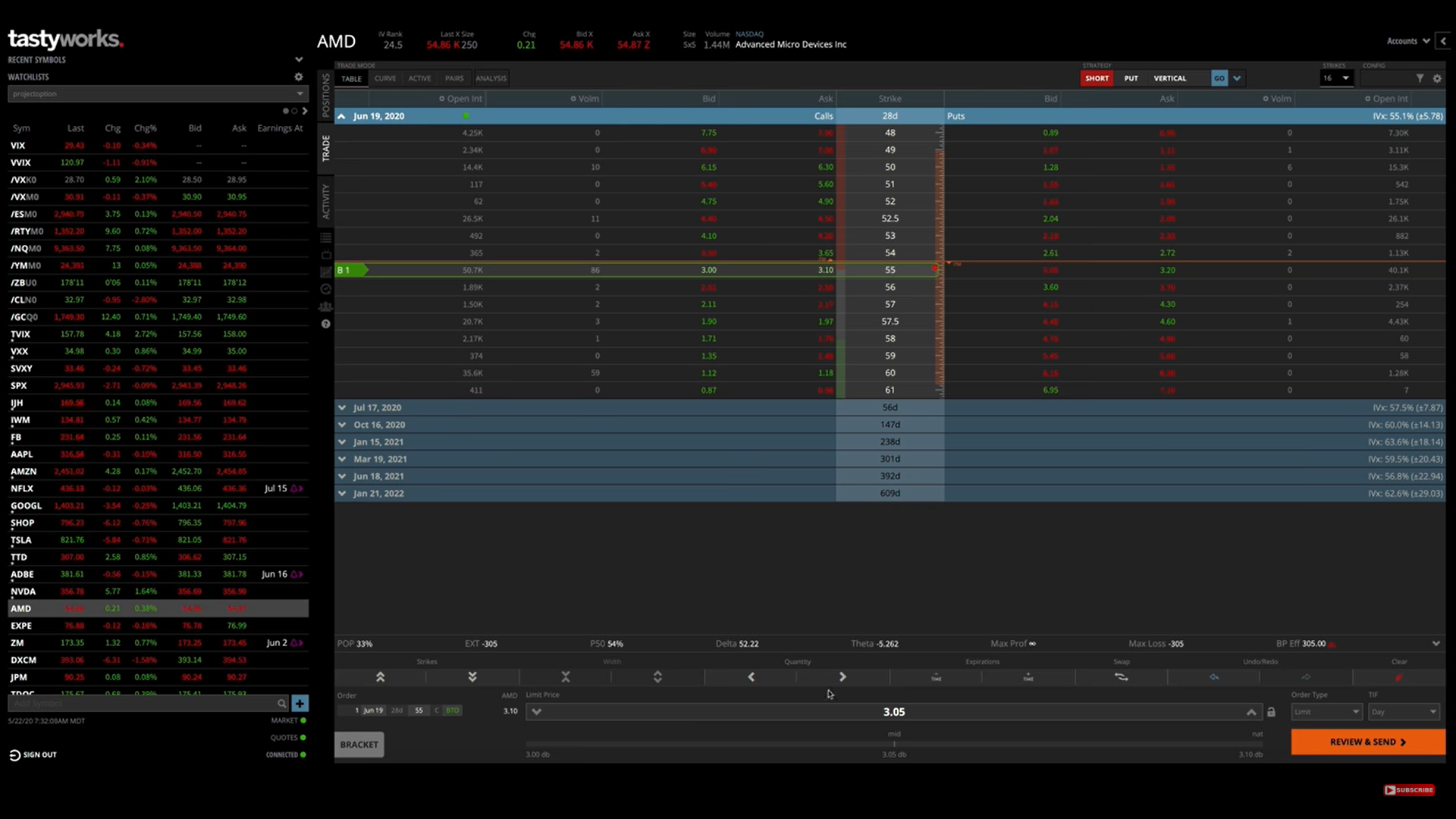Expand the Oct 16, 2020 expiration
Screen dimensions: 1456x819
click(x=342, y=425)
